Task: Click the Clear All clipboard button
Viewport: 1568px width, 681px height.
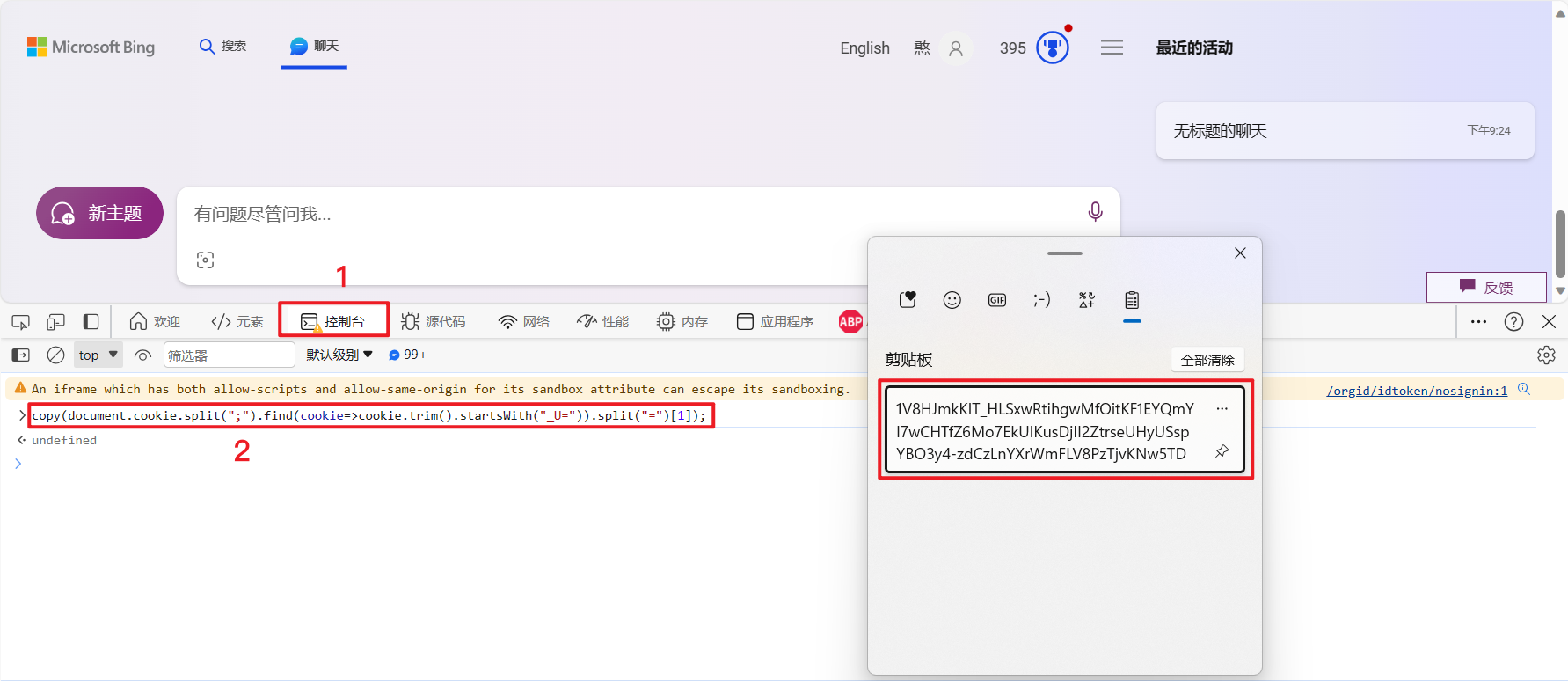Action: (1207, 360)
